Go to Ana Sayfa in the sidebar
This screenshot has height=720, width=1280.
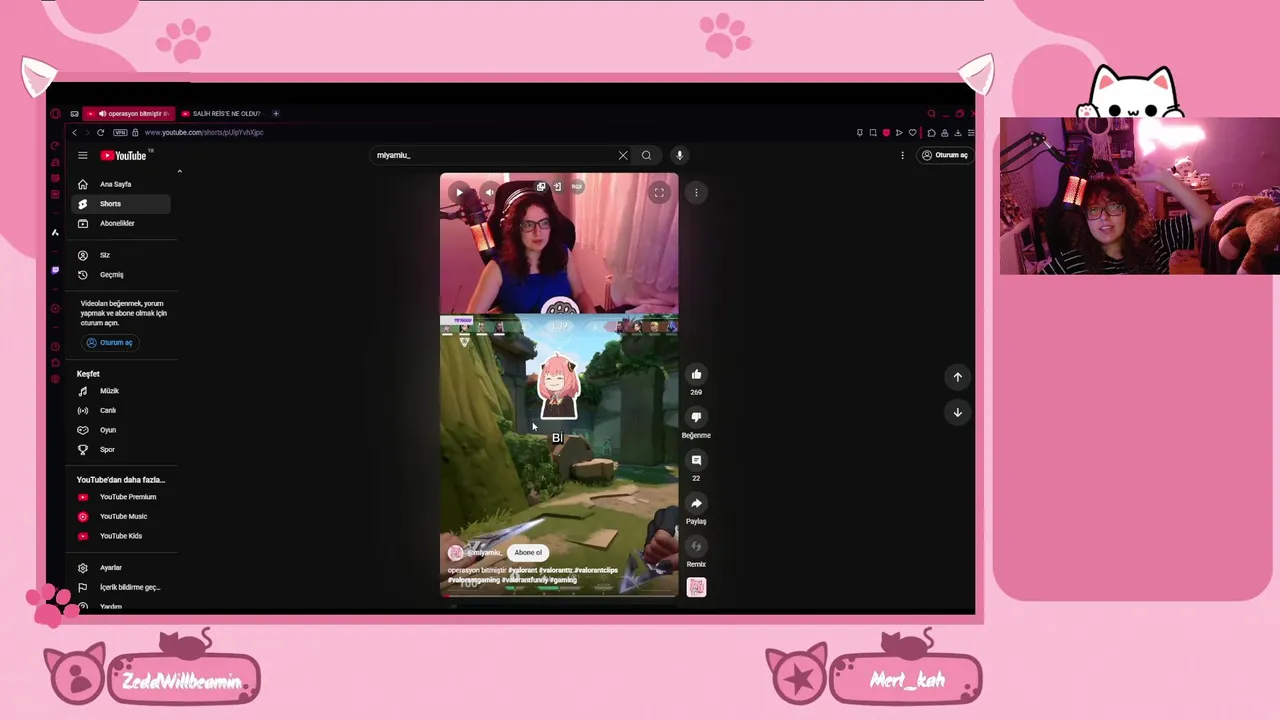point(123,184)
